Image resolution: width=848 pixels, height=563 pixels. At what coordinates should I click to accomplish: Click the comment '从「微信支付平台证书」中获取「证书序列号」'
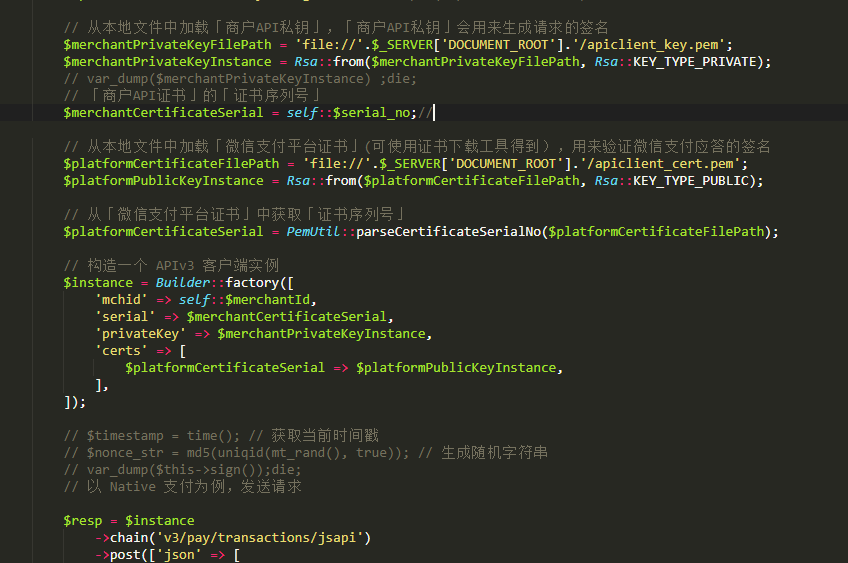(x=235, y=215)
